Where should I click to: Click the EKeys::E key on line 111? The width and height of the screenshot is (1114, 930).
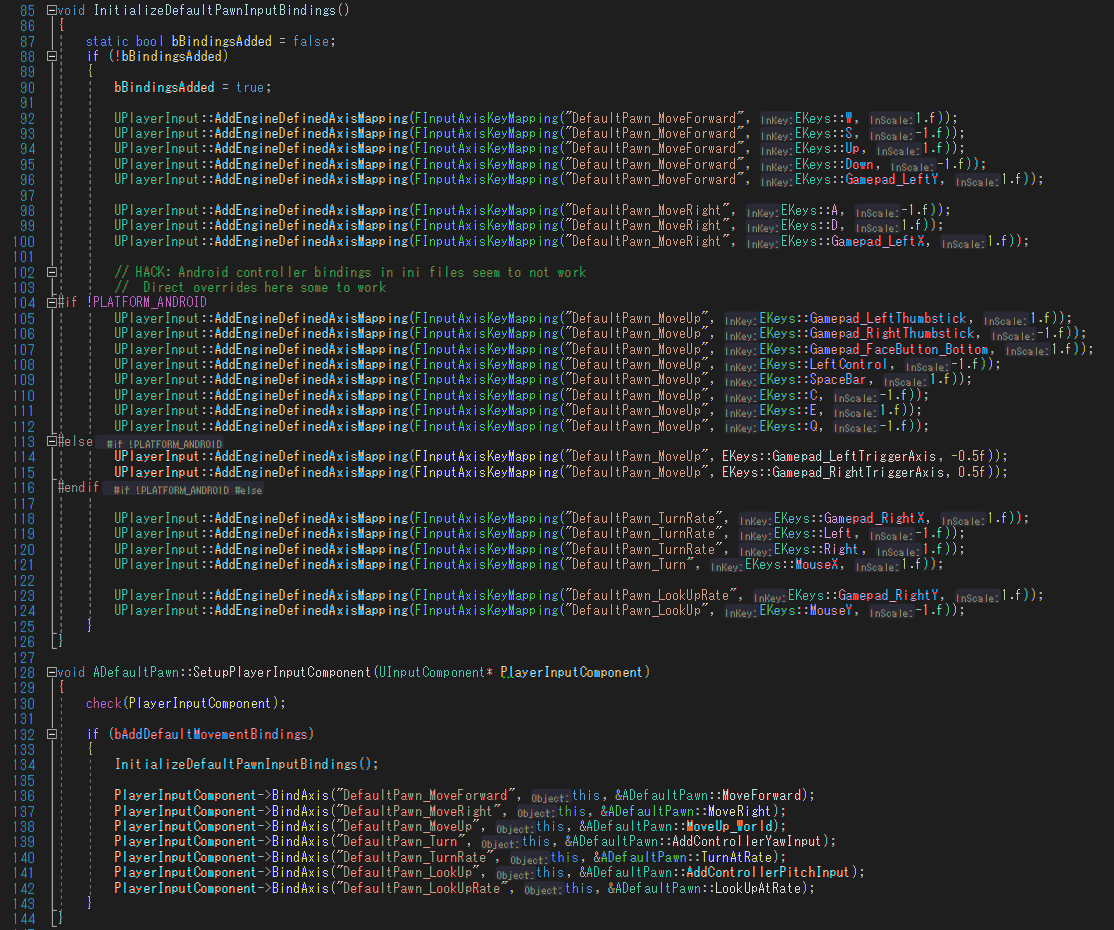coord(788,411)
